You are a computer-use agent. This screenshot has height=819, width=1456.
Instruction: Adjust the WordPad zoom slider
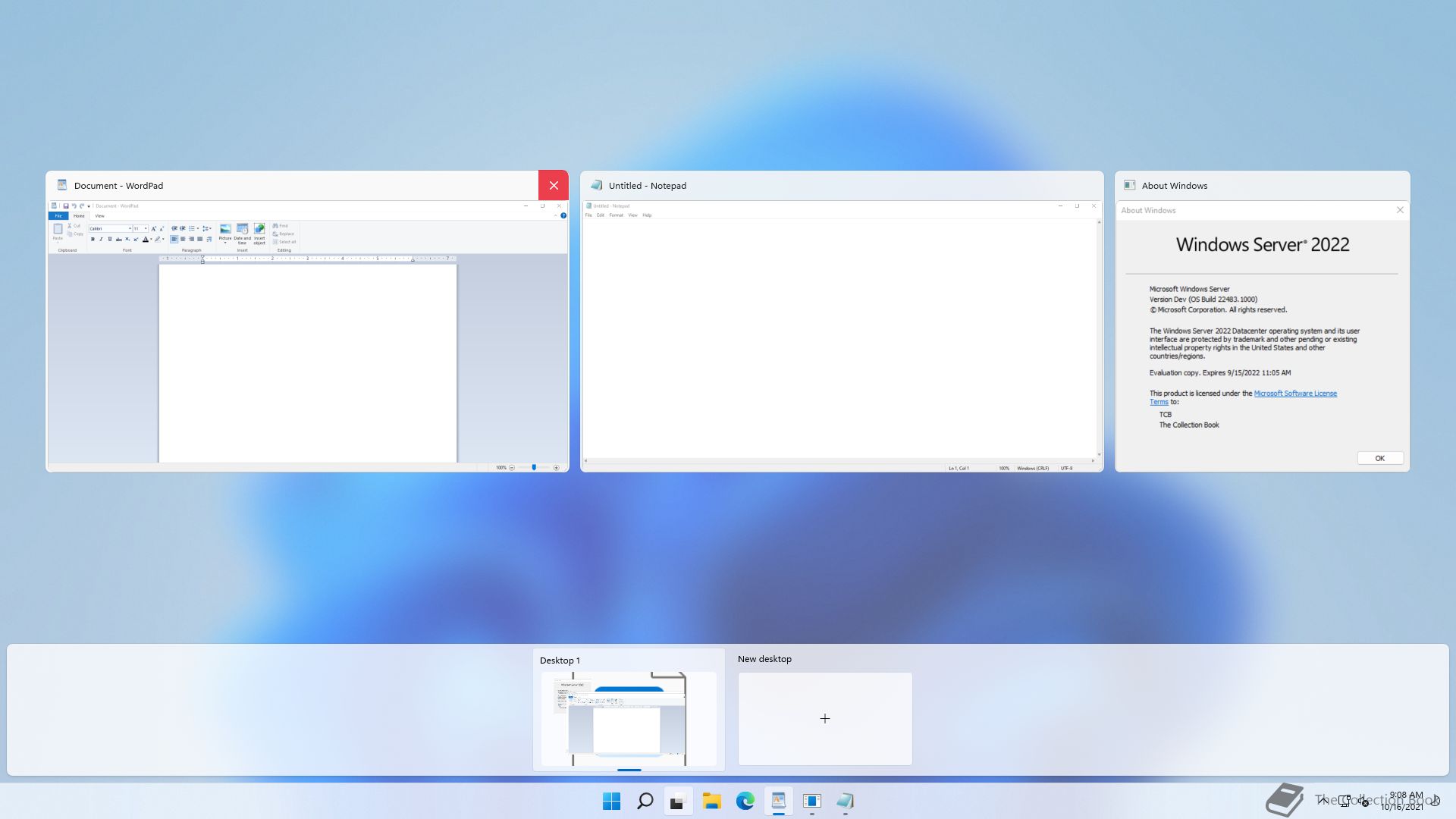pos(534,467)
